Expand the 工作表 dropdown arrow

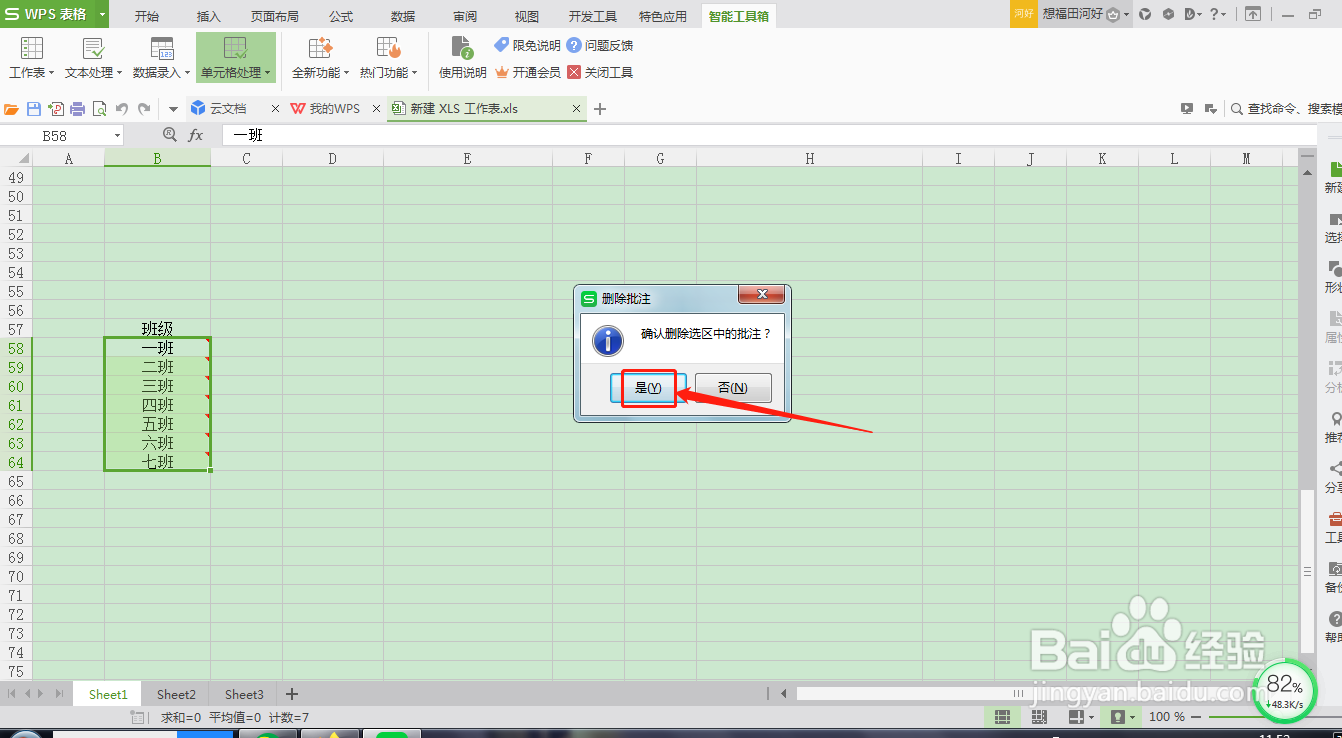[x=51, y=73]
